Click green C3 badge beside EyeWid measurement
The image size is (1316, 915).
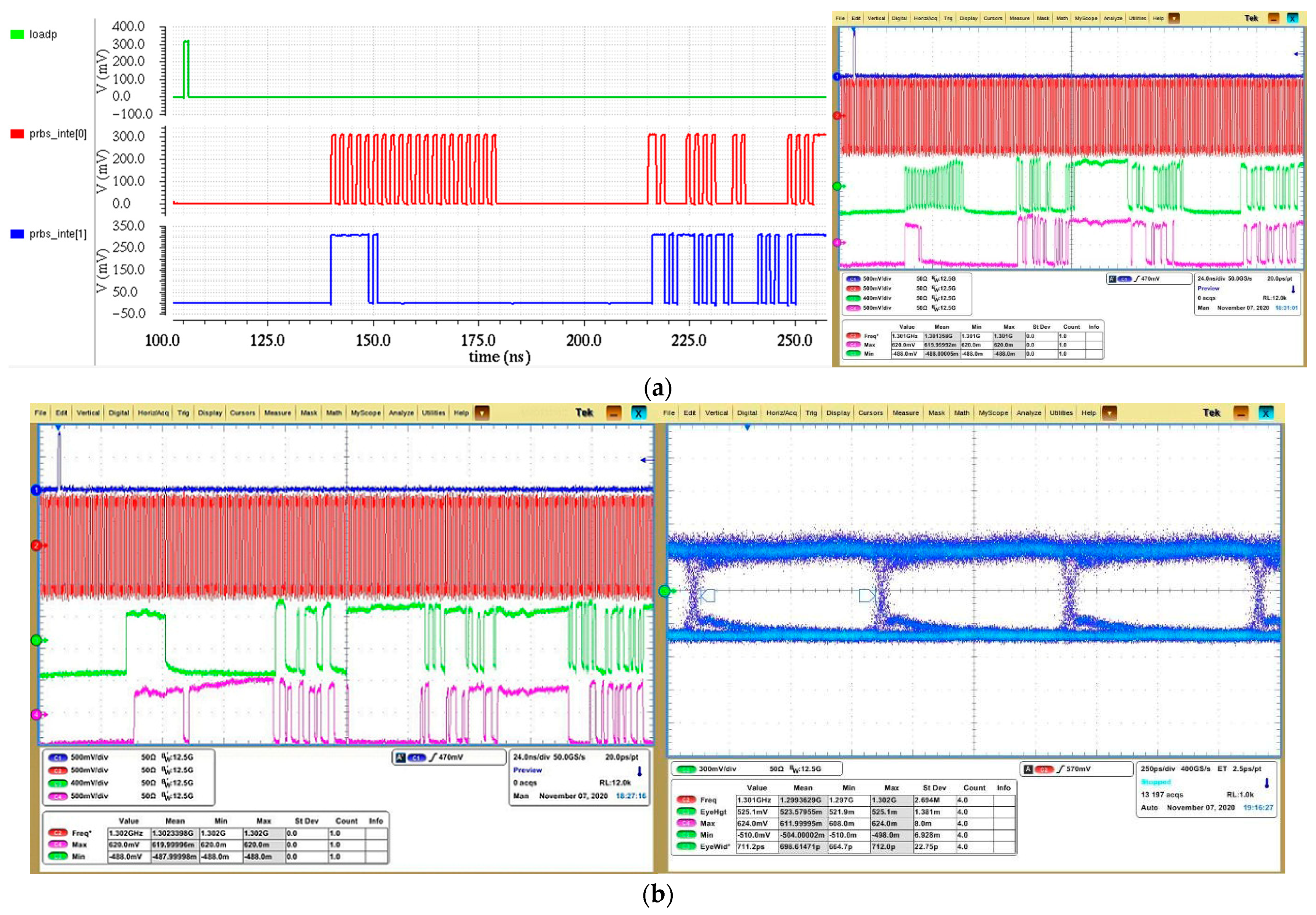pos(686,846)
